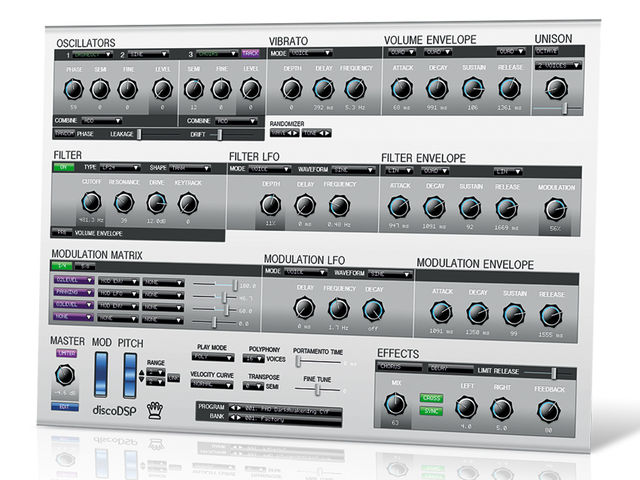Toggle oscillator 3 TRACK button

point(250,53)
